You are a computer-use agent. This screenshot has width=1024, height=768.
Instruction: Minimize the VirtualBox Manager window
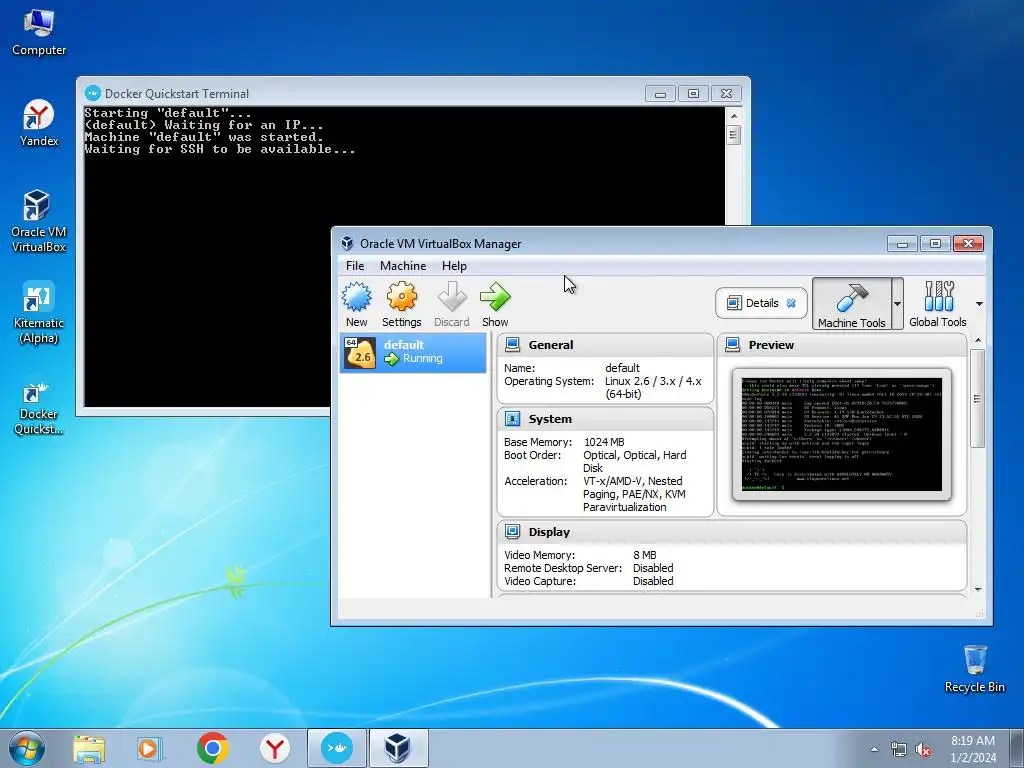(903, 244)
